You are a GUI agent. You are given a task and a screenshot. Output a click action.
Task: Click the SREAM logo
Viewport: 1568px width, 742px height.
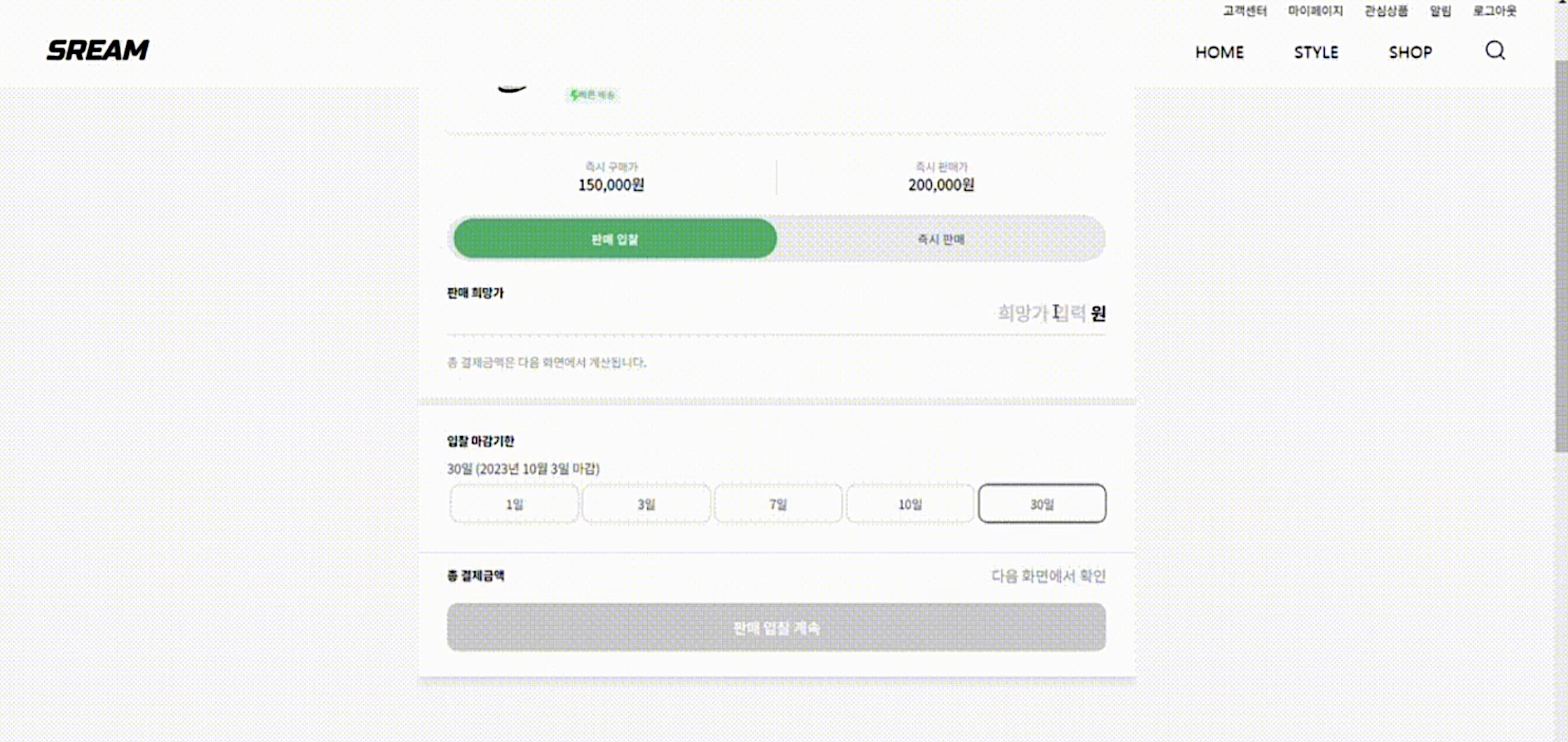(x=98, y=50)
